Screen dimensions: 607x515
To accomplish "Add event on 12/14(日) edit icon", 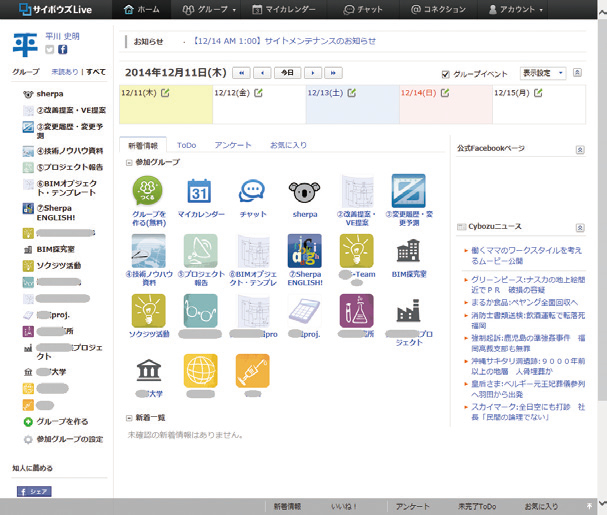I will tap(445, 93).
